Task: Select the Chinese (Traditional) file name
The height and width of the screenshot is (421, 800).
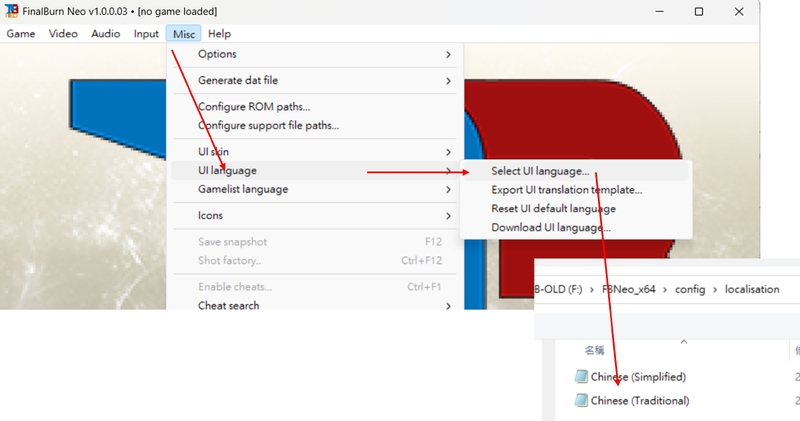Action: (x=640, y=401)
